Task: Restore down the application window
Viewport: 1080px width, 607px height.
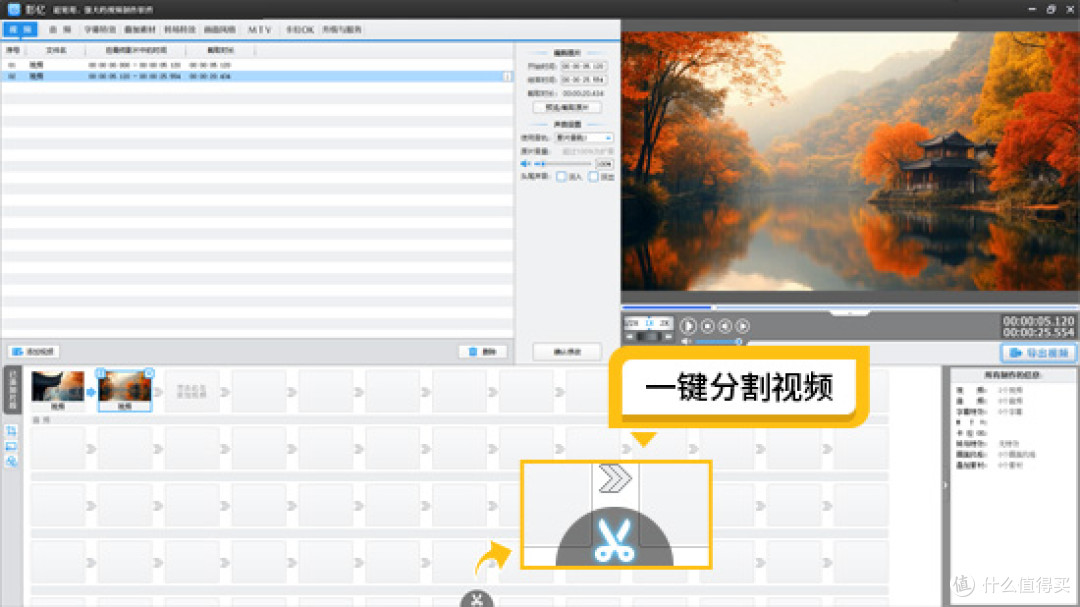Action: 1051,9
